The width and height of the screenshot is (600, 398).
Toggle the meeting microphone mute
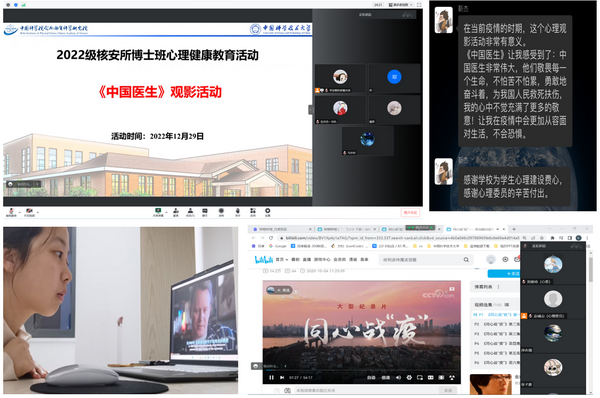[x=11, y=212]
